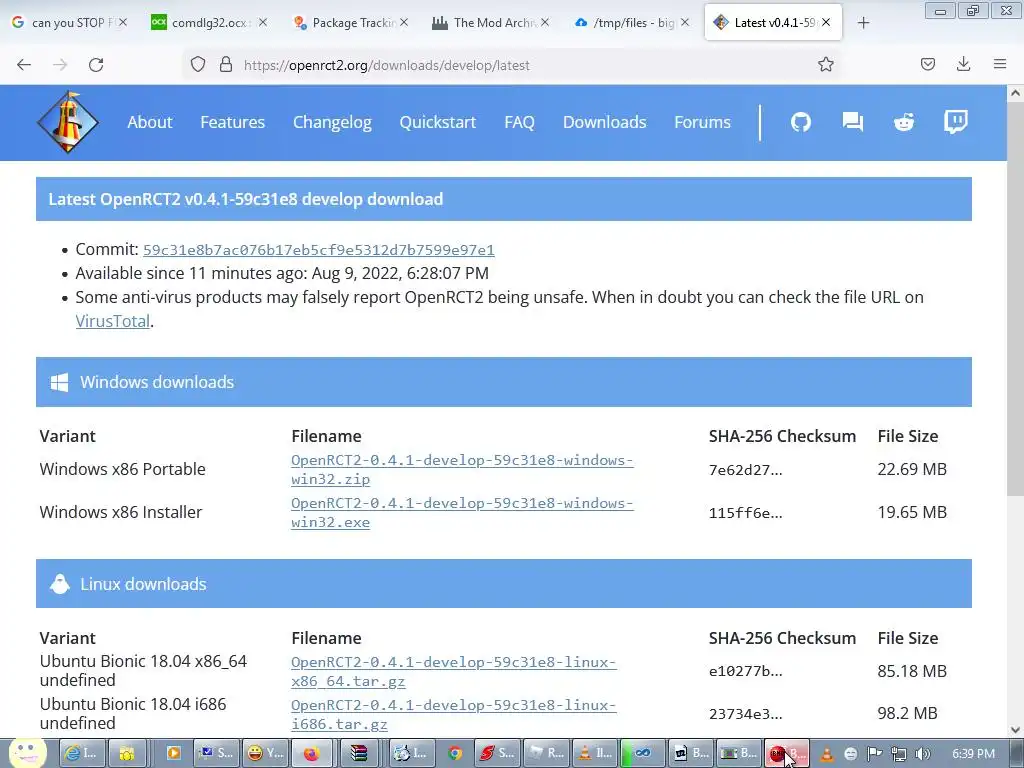Click the taskbar clock showing 6:39 PM
The image size is (1024, 768).
point(973,754)
